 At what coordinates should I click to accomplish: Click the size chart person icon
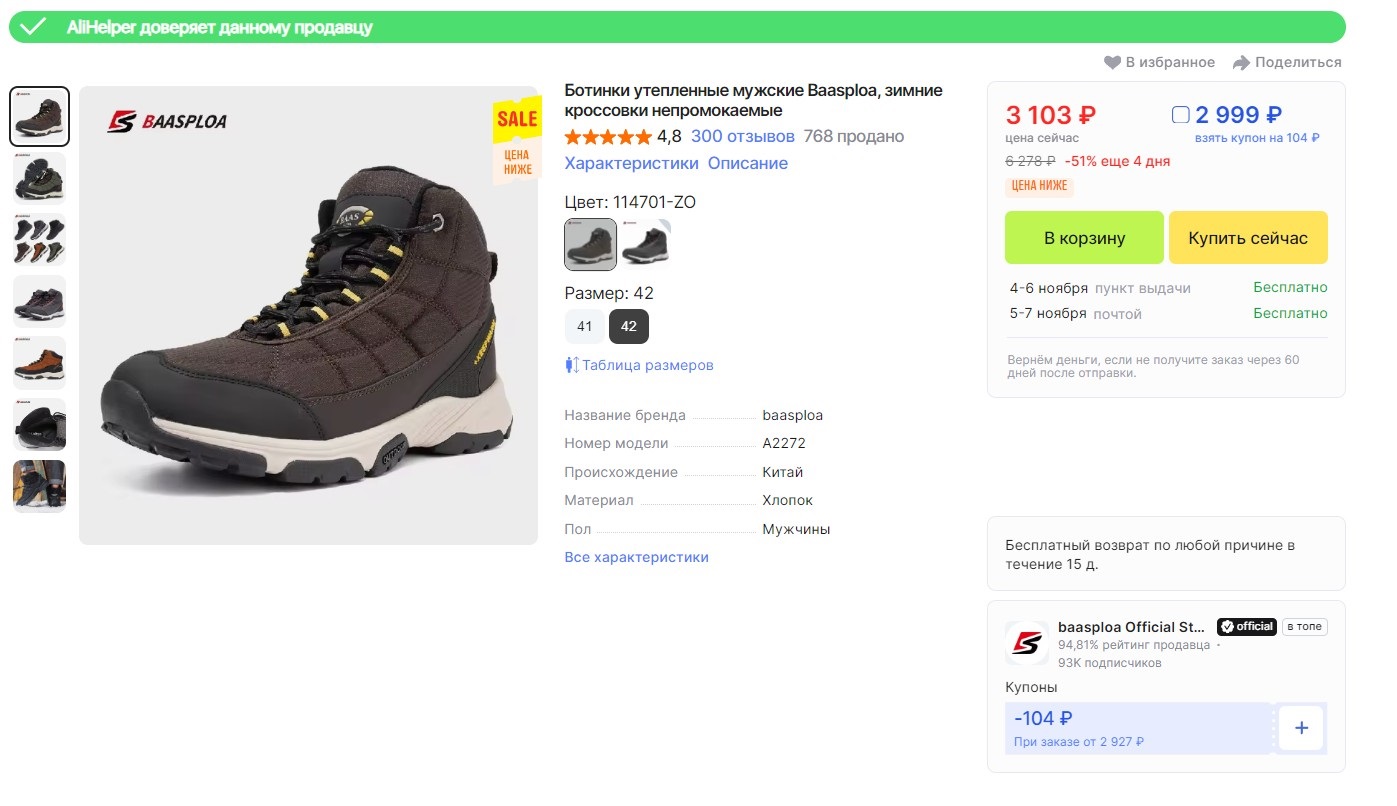571,365
